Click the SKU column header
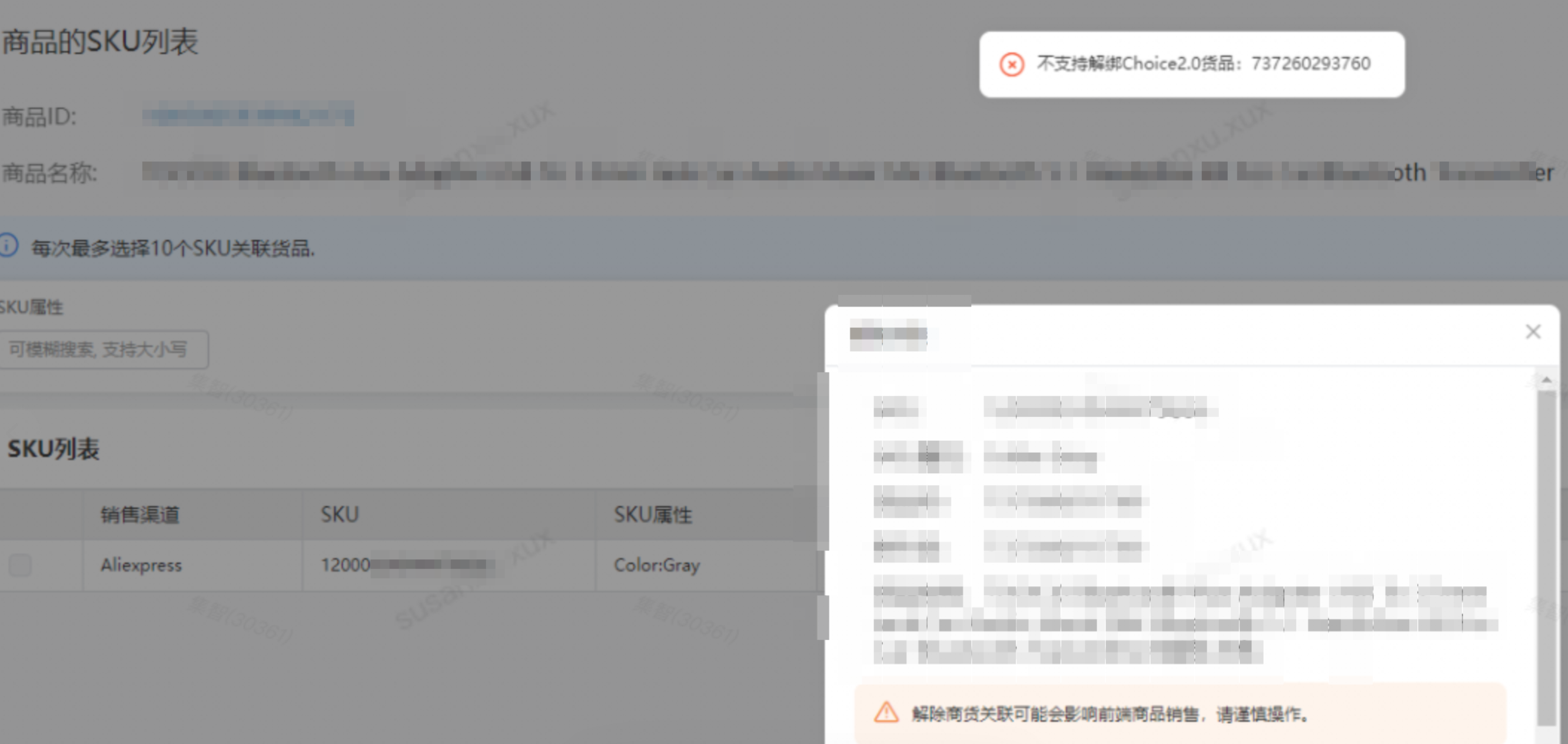The height and width of the screenshot is (744, 1568). (x=340, y=515)
